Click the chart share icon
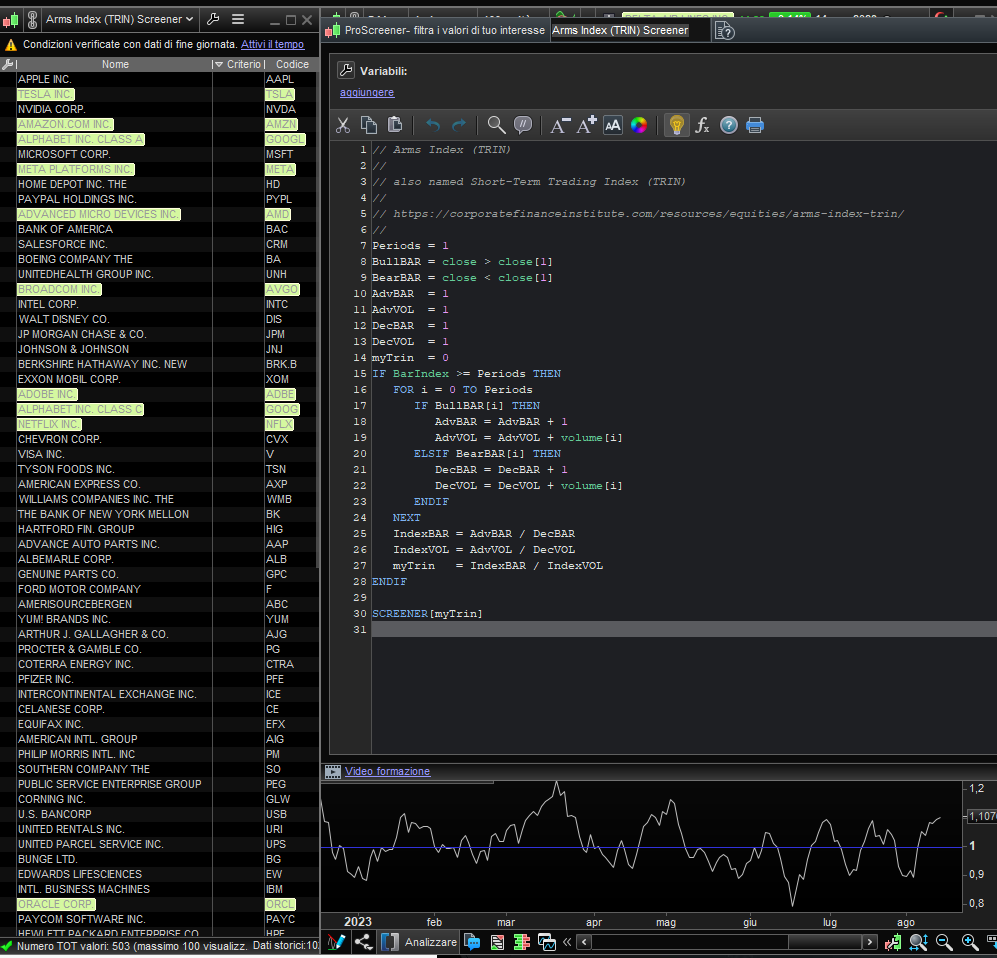Viewport: 997px width, 958px height. [363, 942]
